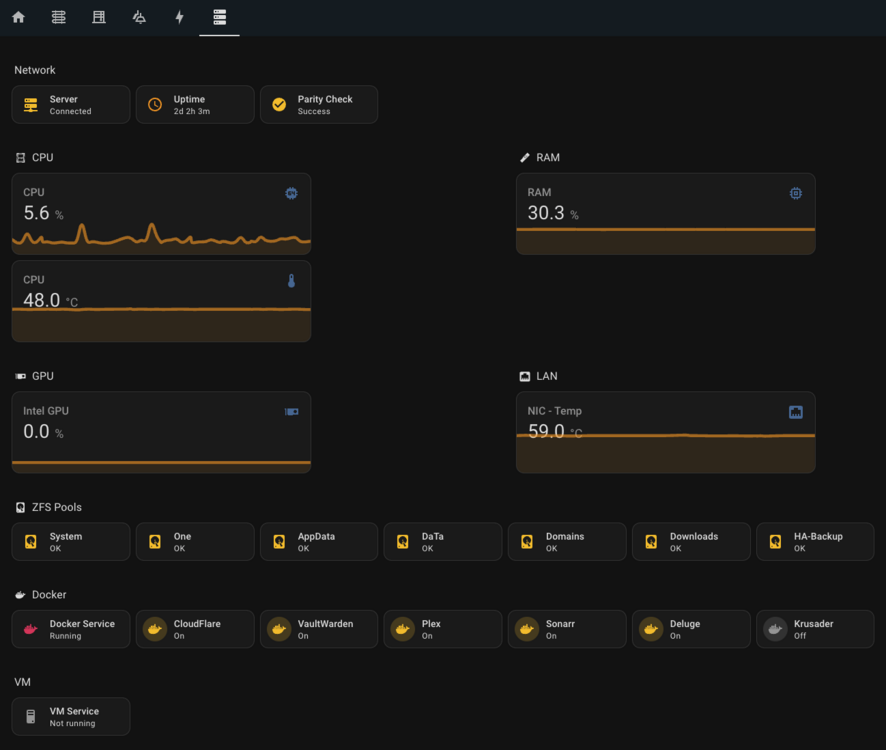
Task: Click the Intel GPU card icon
Action: [291, 412]
